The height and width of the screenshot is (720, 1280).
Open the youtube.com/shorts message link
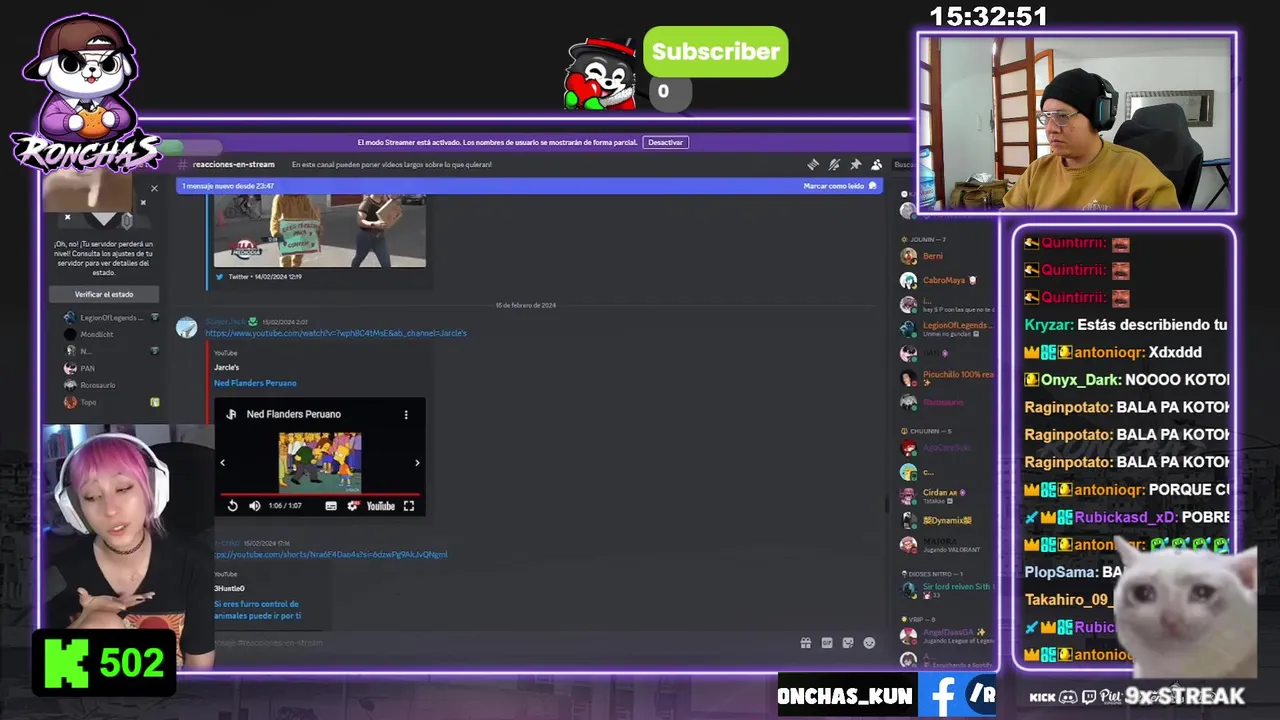click(330, 554)
